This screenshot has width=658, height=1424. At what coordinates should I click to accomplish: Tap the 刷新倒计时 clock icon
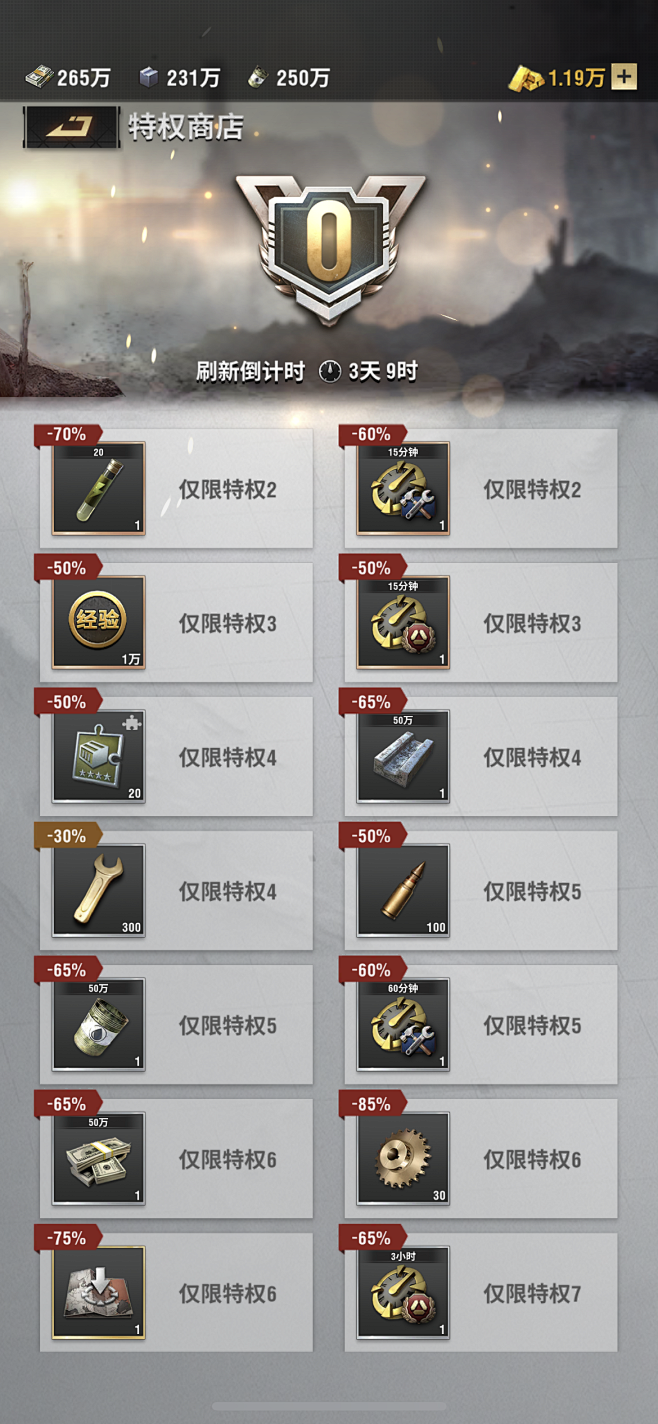click(329, 371)
